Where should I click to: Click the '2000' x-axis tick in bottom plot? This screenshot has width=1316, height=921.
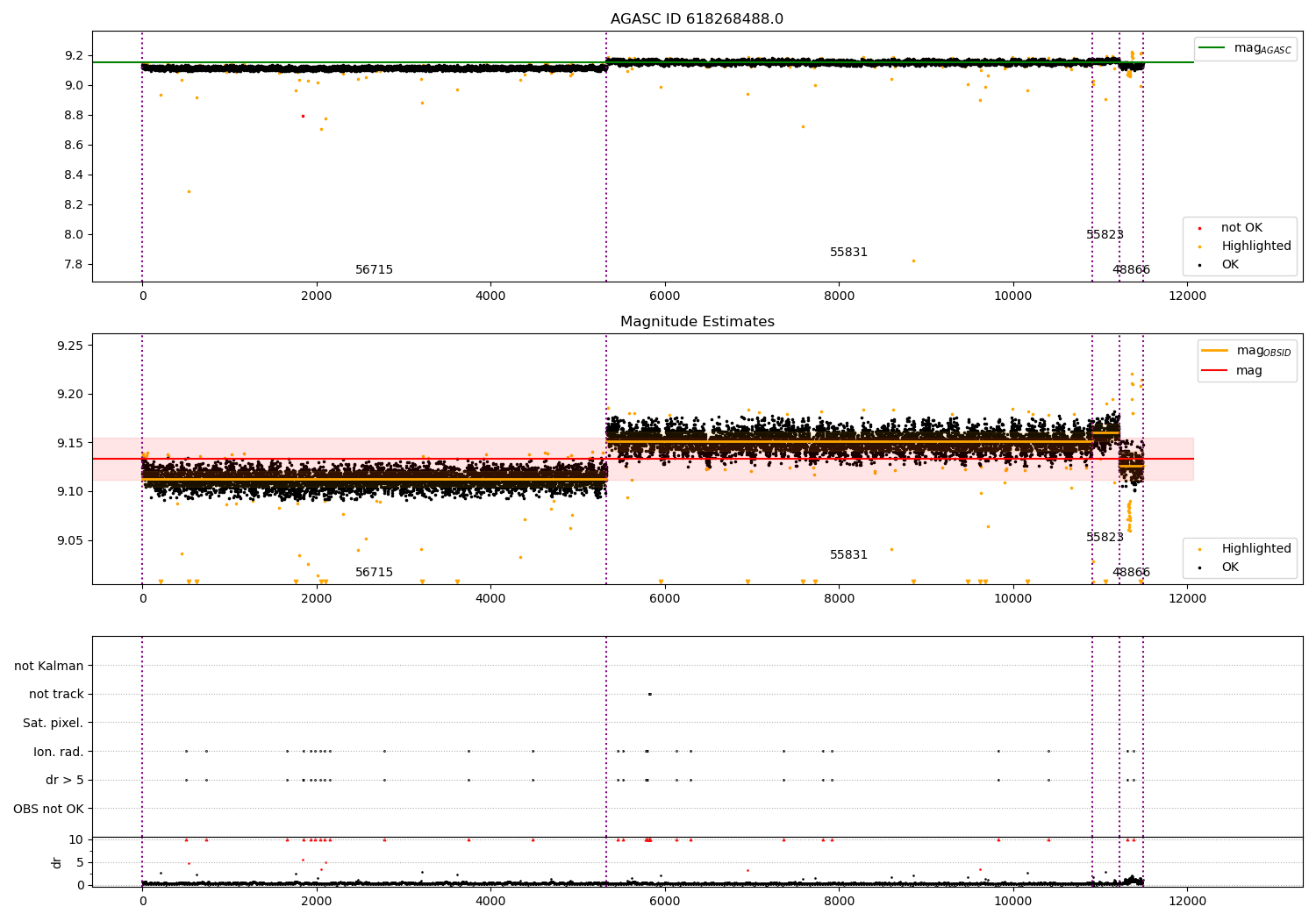(x=317, y=901)
